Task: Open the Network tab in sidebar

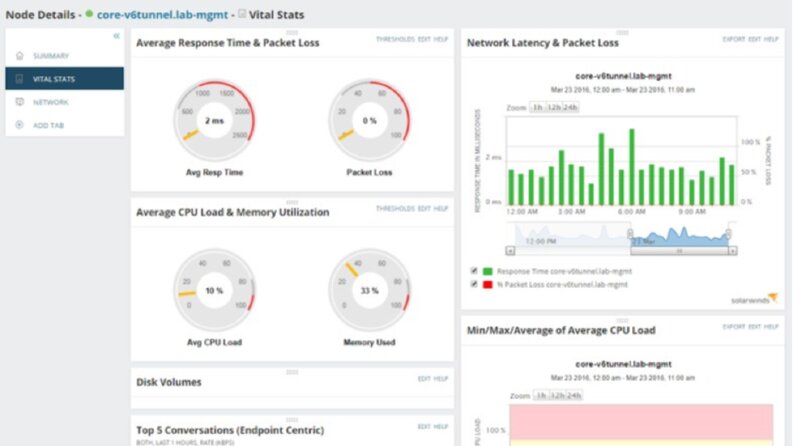Action: tap(51, 102)
